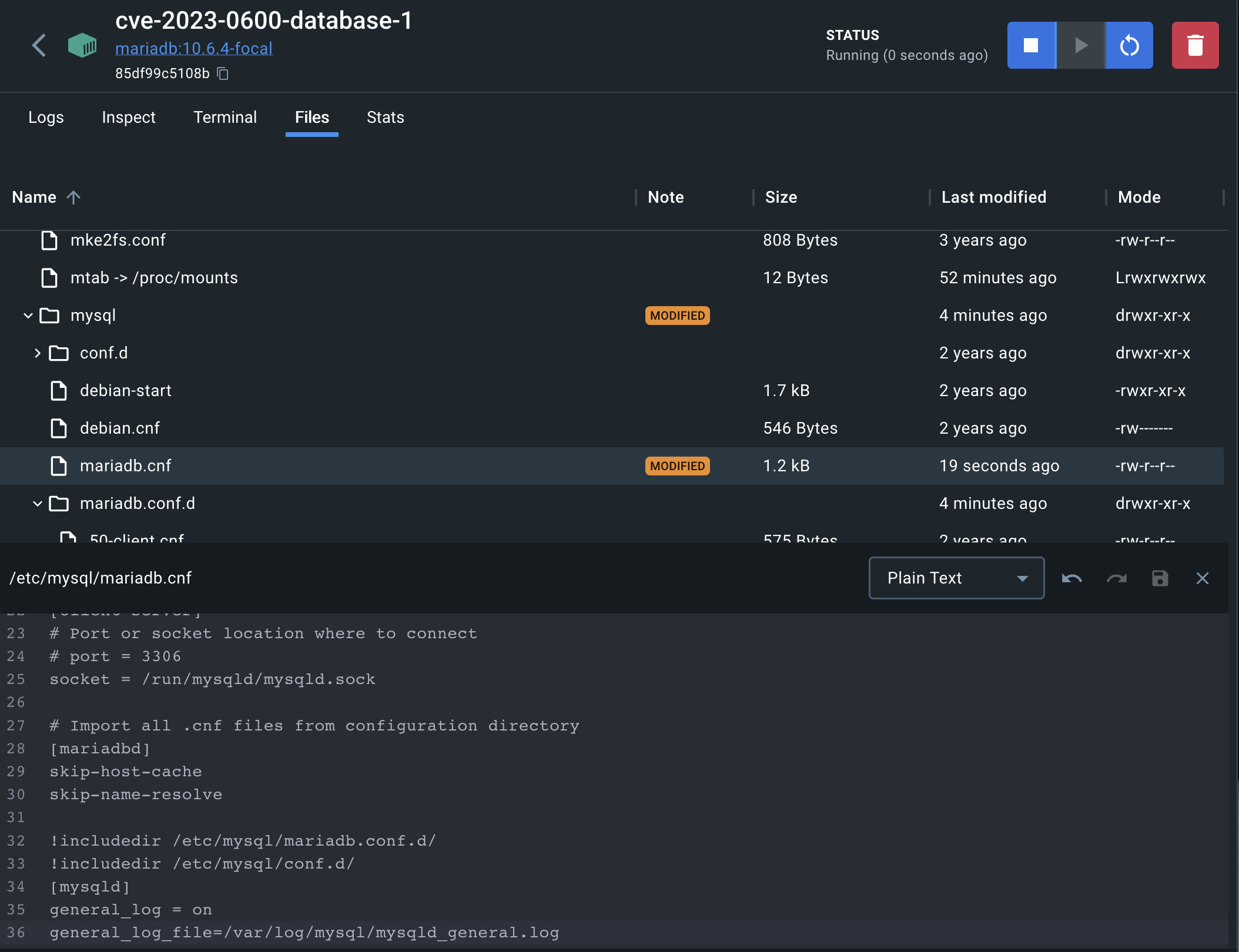
Task: Click the 'Lrwxrwxrwx' mode value
Action: pyautogui.click(x=1160, y=278)
